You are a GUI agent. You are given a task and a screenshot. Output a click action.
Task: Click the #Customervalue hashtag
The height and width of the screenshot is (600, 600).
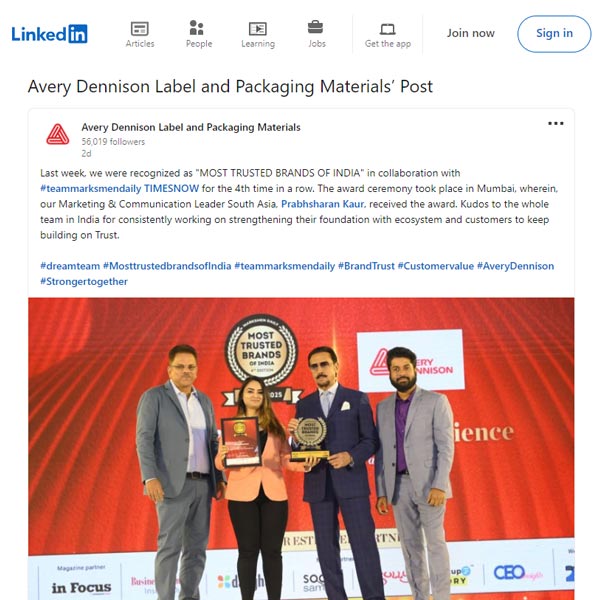tap(435, 266)
